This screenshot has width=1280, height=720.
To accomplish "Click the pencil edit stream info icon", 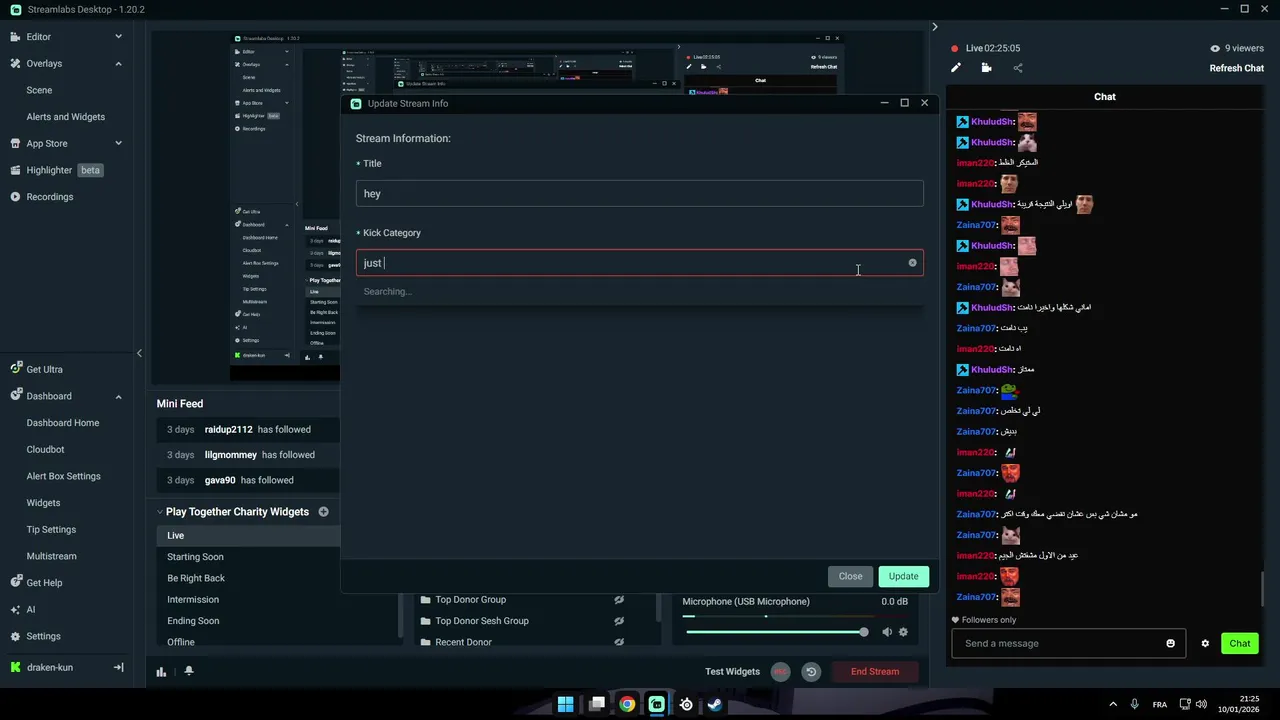I will pyautogui.click(x=956, y=68).
